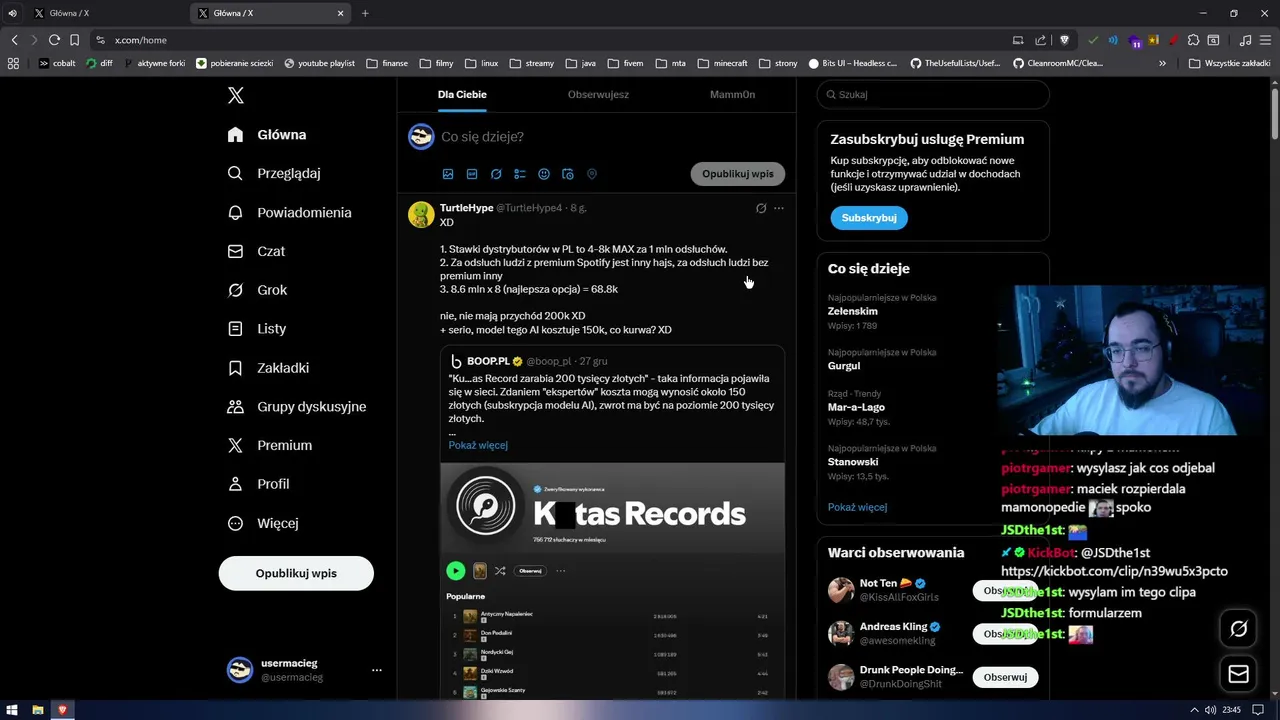1280x720 pixels.
Task: Expand the Więcej menu
Action: click(263, 523)
